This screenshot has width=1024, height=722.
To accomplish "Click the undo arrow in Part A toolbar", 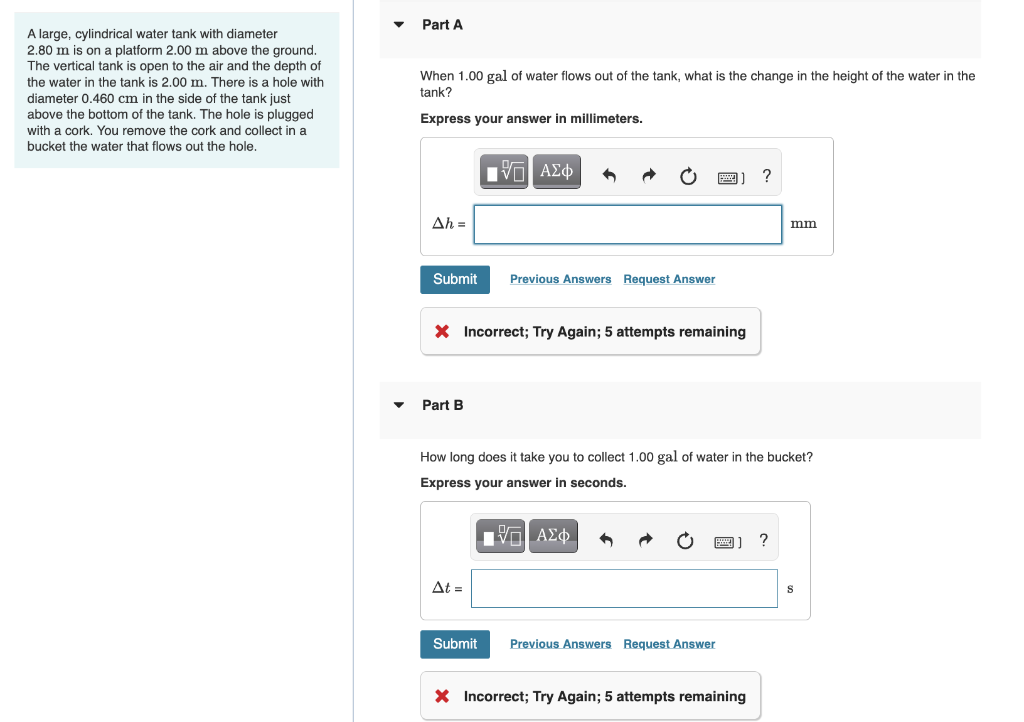I will point(610,174).
